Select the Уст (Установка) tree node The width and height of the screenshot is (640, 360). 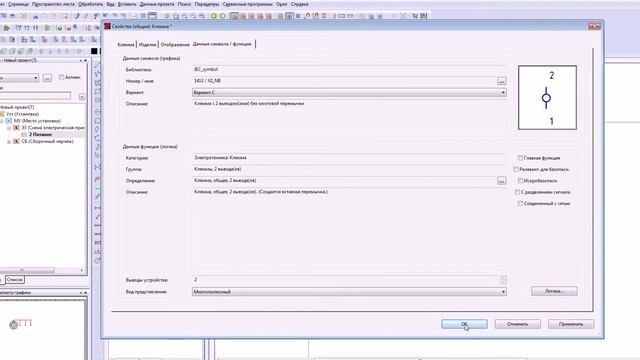pos(22,114)
